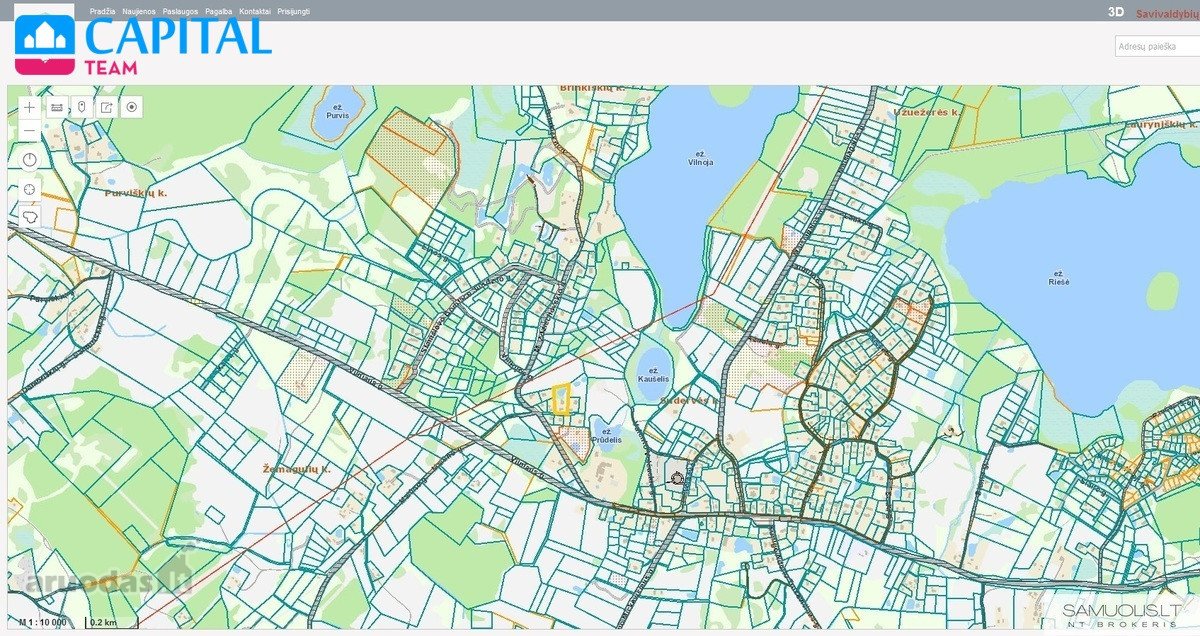Click the Brinkiškių k. village label
The image size is (1200, 636).
coord(592,88)
